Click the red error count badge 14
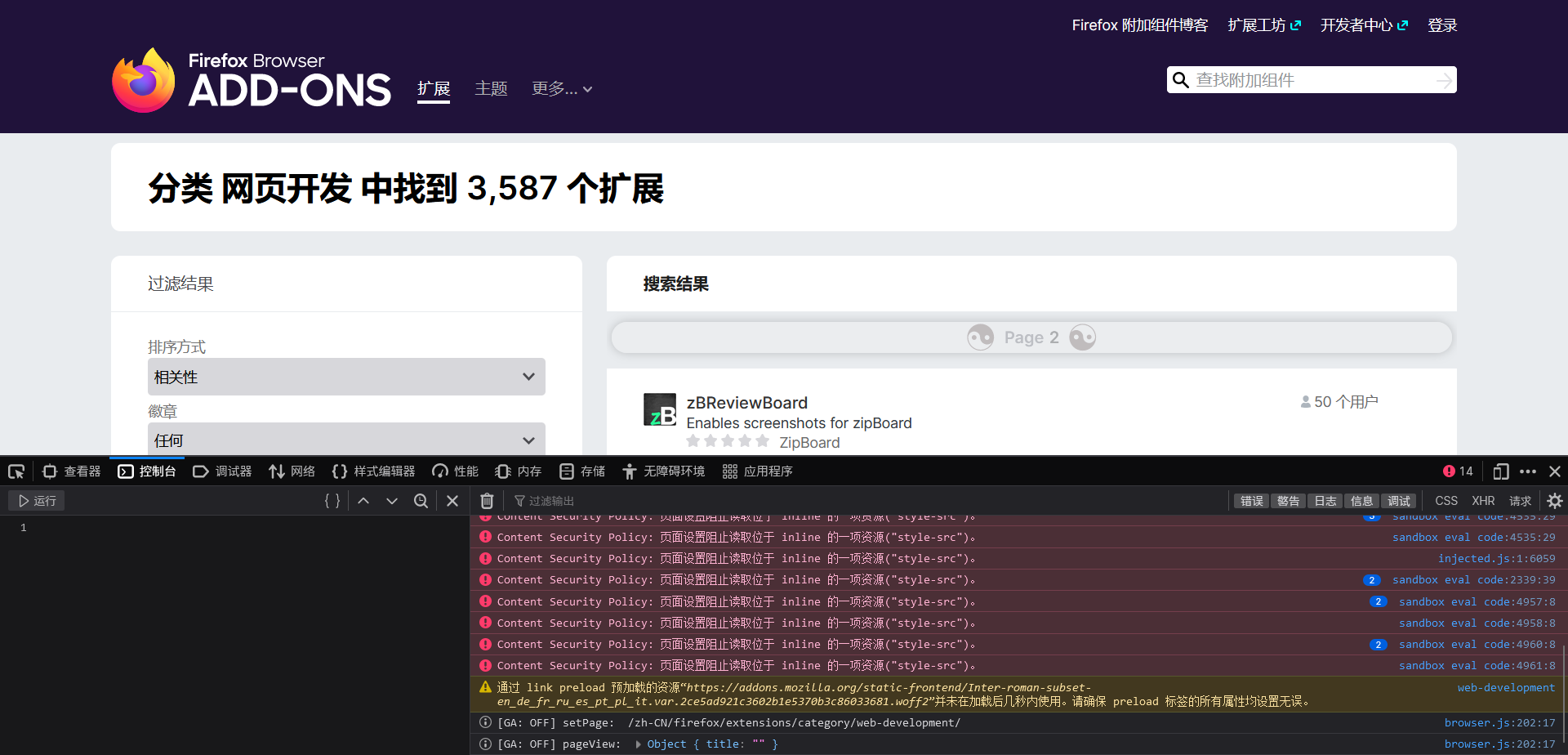 tap(1458, 471)
